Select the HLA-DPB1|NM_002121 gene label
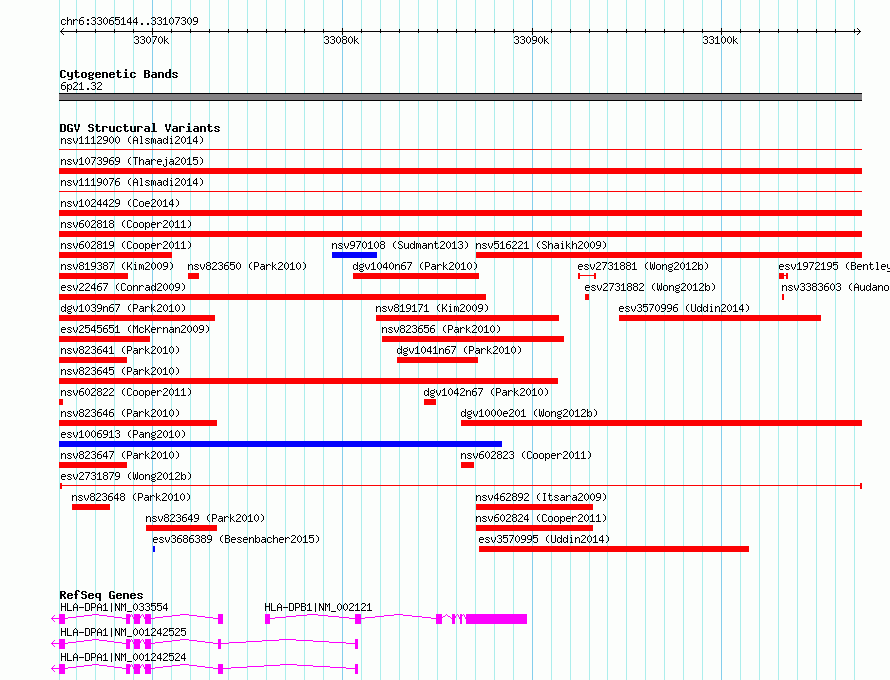 [x=318, y=607]
